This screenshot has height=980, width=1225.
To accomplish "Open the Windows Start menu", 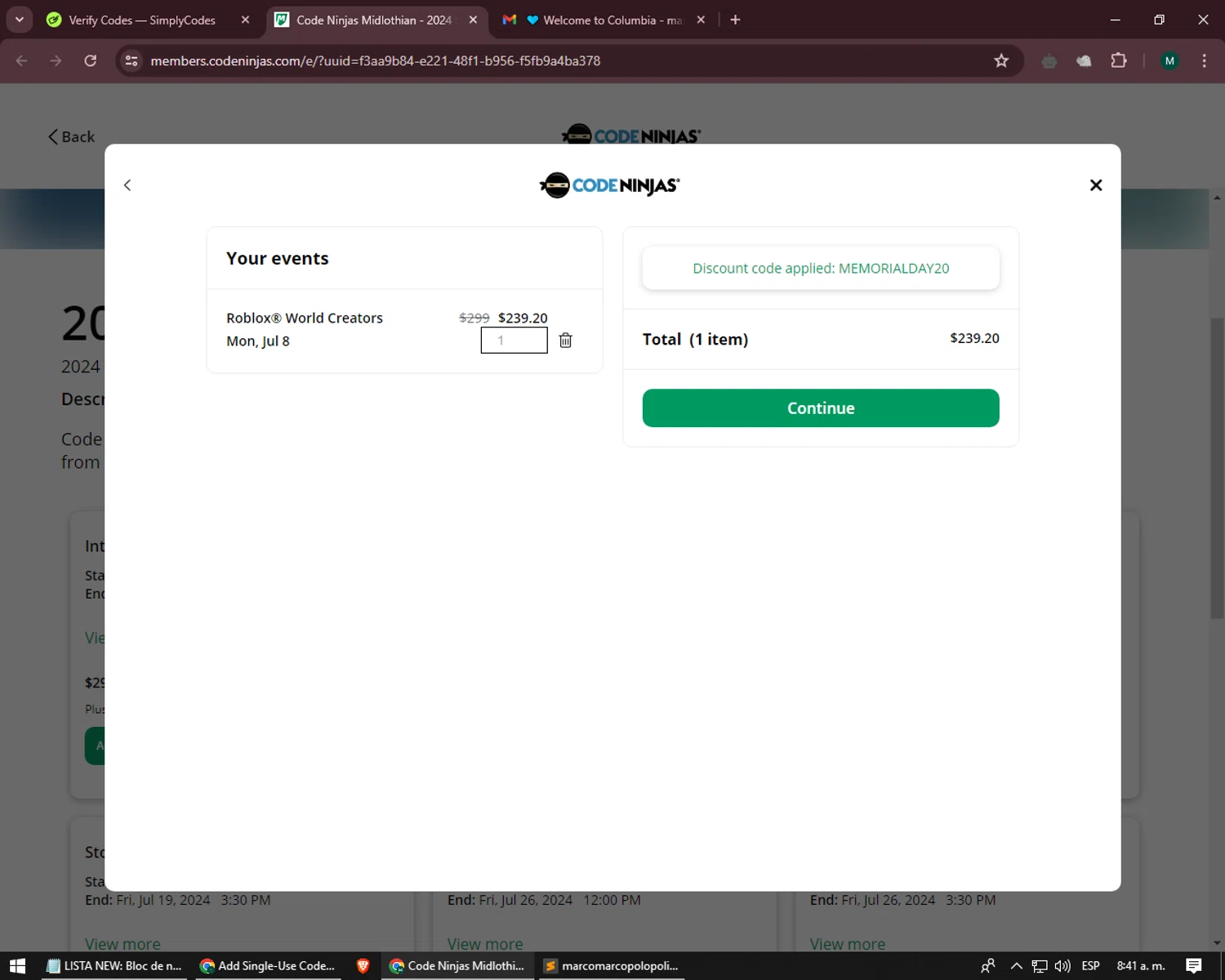I will [x=18, y=966].
